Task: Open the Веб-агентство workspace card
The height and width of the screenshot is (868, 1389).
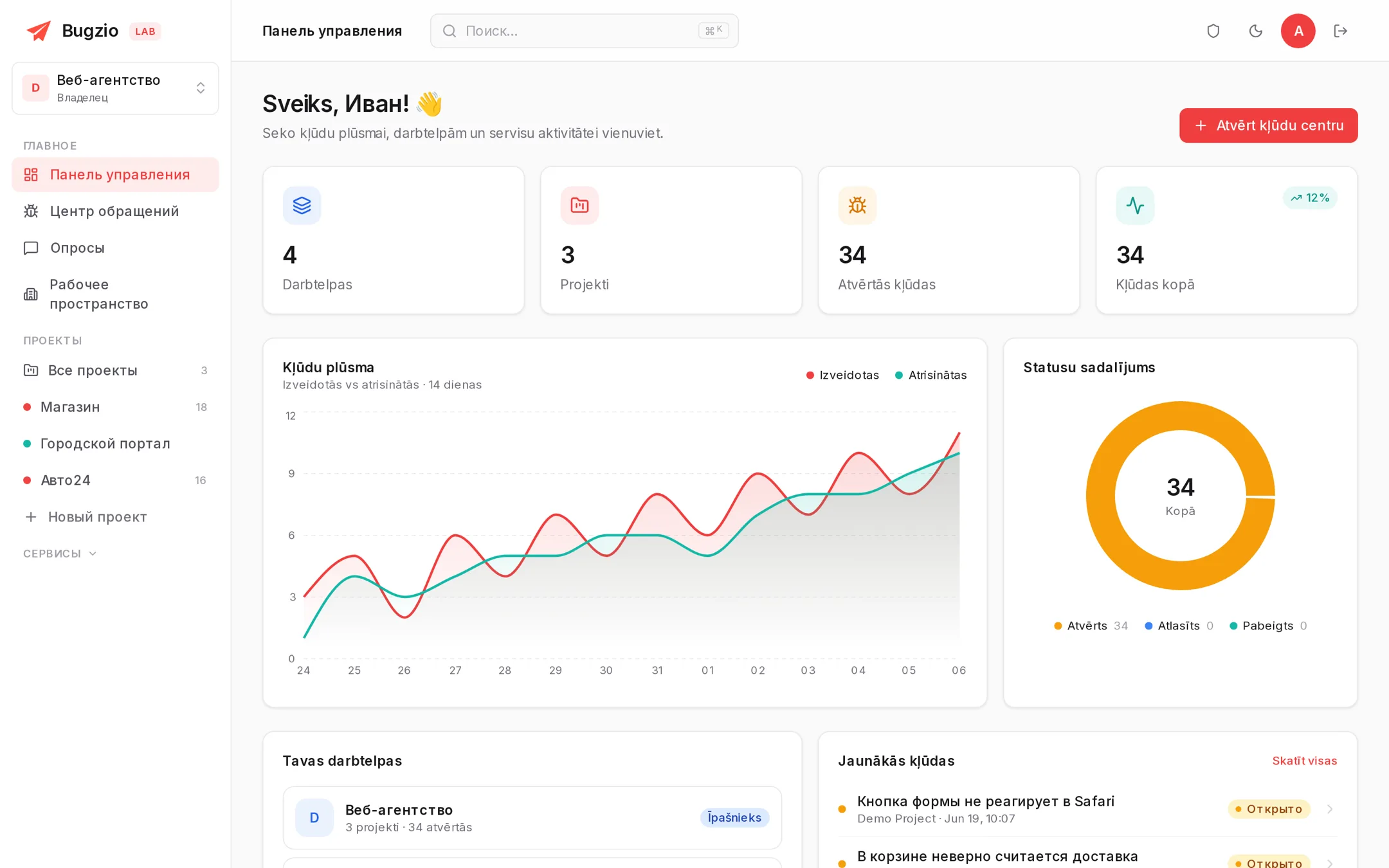Action: 532,817
